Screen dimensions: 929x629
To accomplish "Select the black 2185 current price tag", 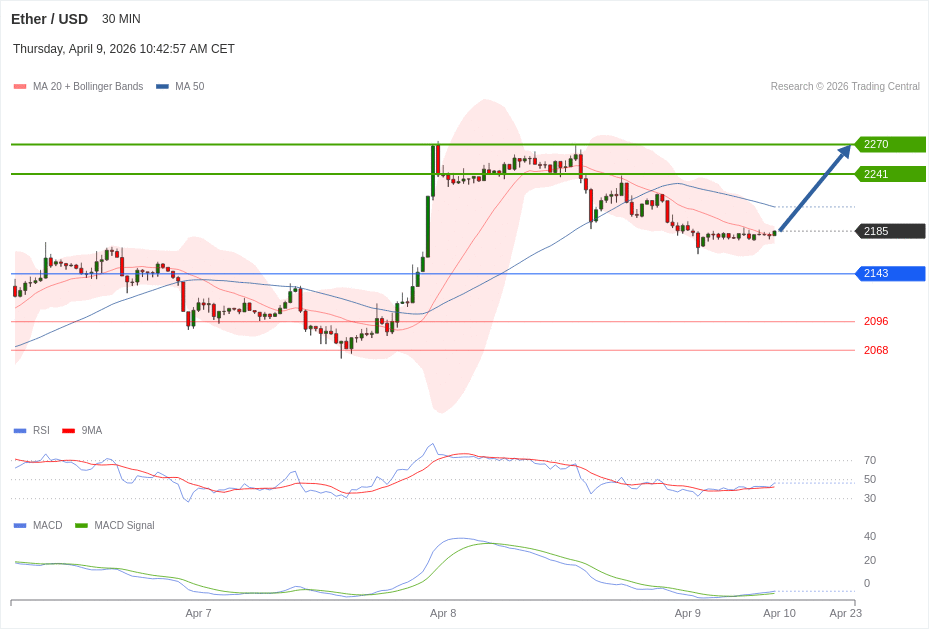I will click(889, 231).
